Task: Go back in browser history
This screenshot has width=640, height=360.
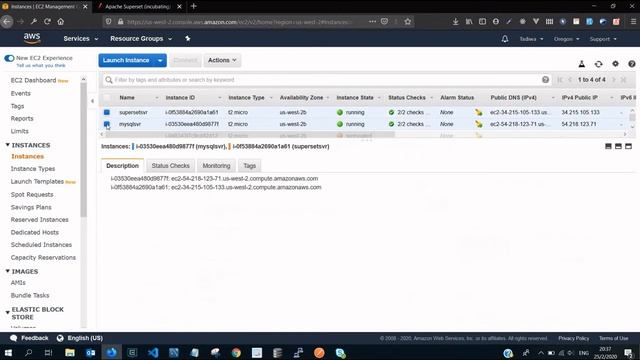Action: [7, 21]
